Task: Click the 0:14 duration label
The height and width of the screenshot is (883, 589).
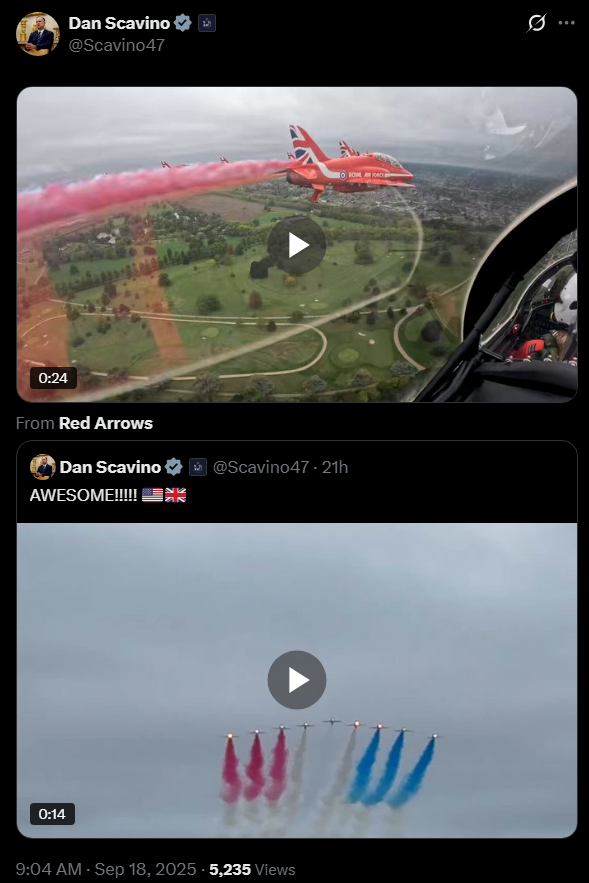Action: coord(52,814)
